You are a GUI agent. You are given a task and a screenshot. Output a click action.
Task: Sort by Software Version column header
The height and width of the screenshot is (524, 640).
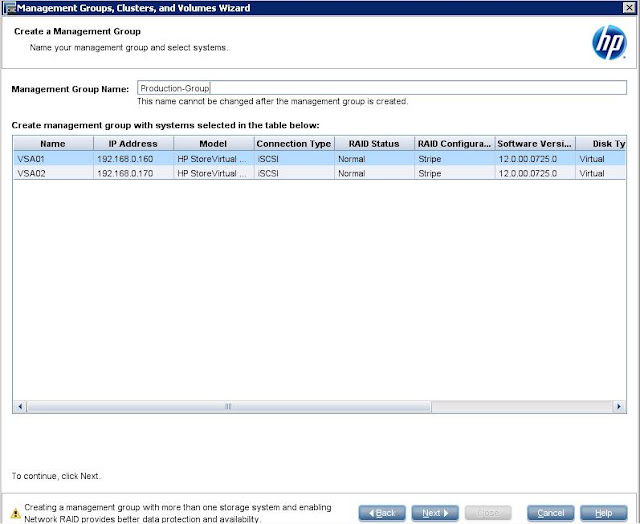tap(535, 144)
